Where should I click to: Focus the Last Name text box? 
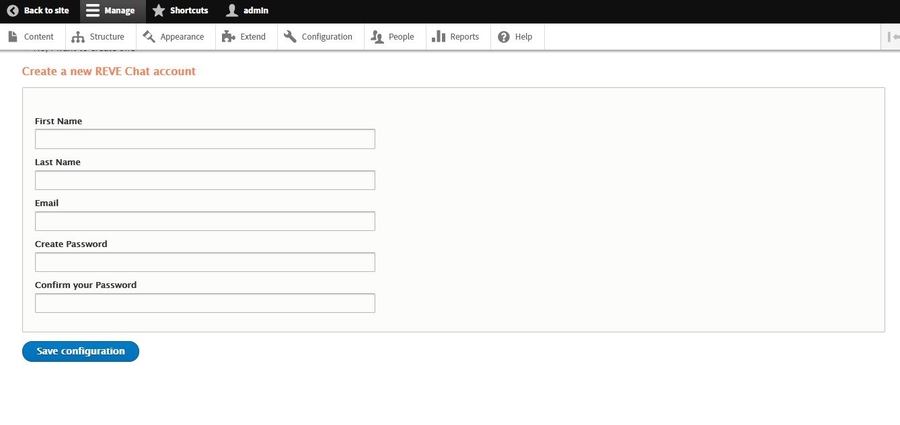tap(205, 180)
